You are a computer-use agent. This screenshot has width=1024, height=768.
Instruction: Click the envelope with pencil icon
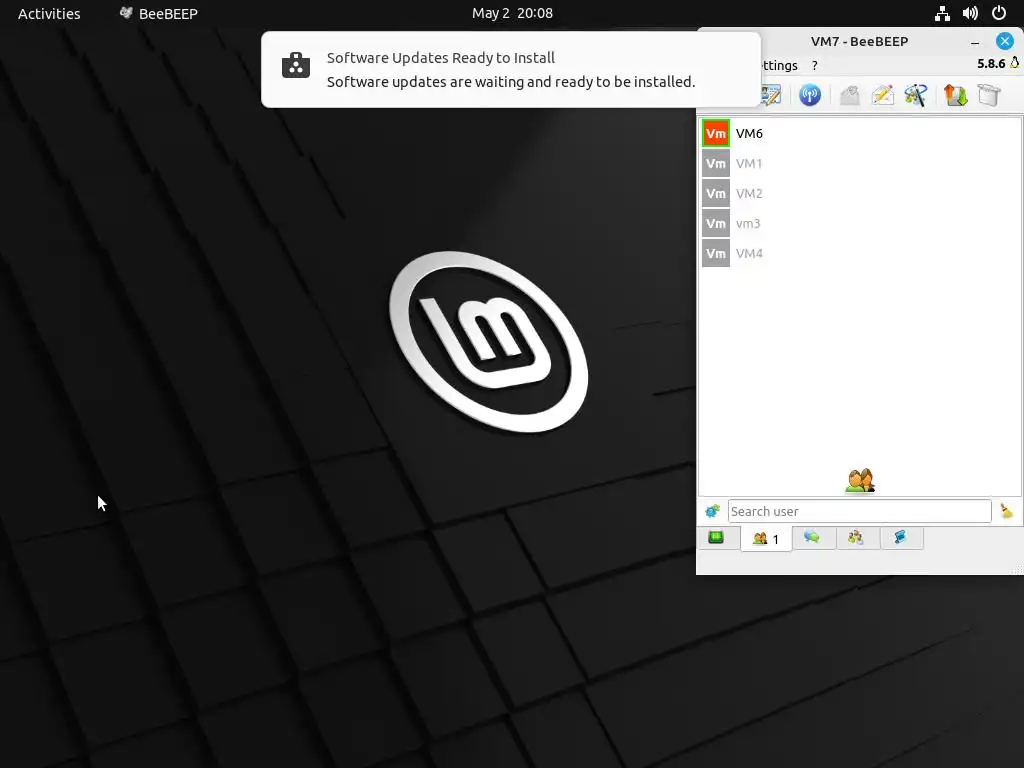click(882, 95)
